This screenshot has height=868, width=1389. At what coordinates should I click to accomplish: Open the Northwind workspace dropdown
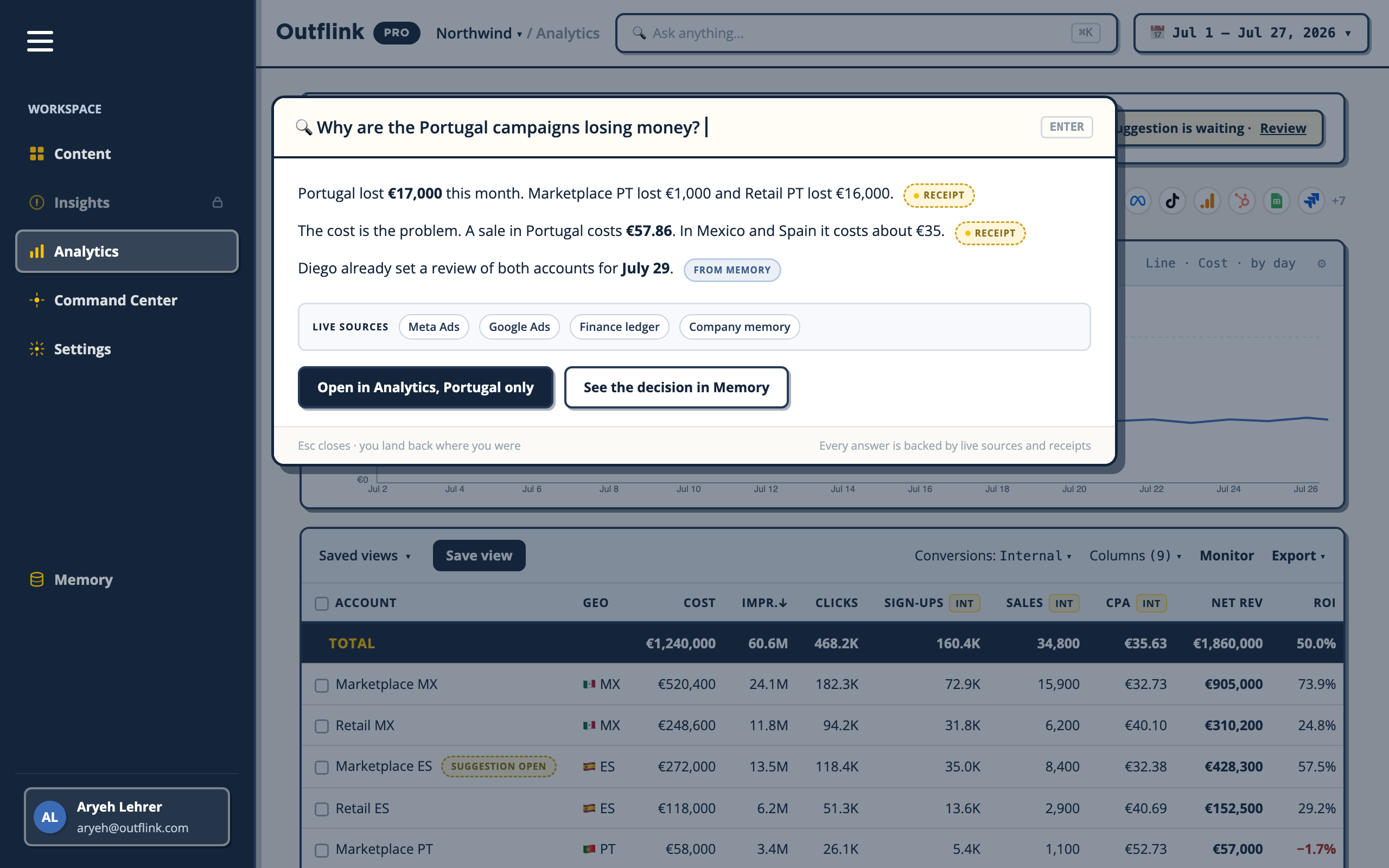pyautogui.click(x=479, y=33)
